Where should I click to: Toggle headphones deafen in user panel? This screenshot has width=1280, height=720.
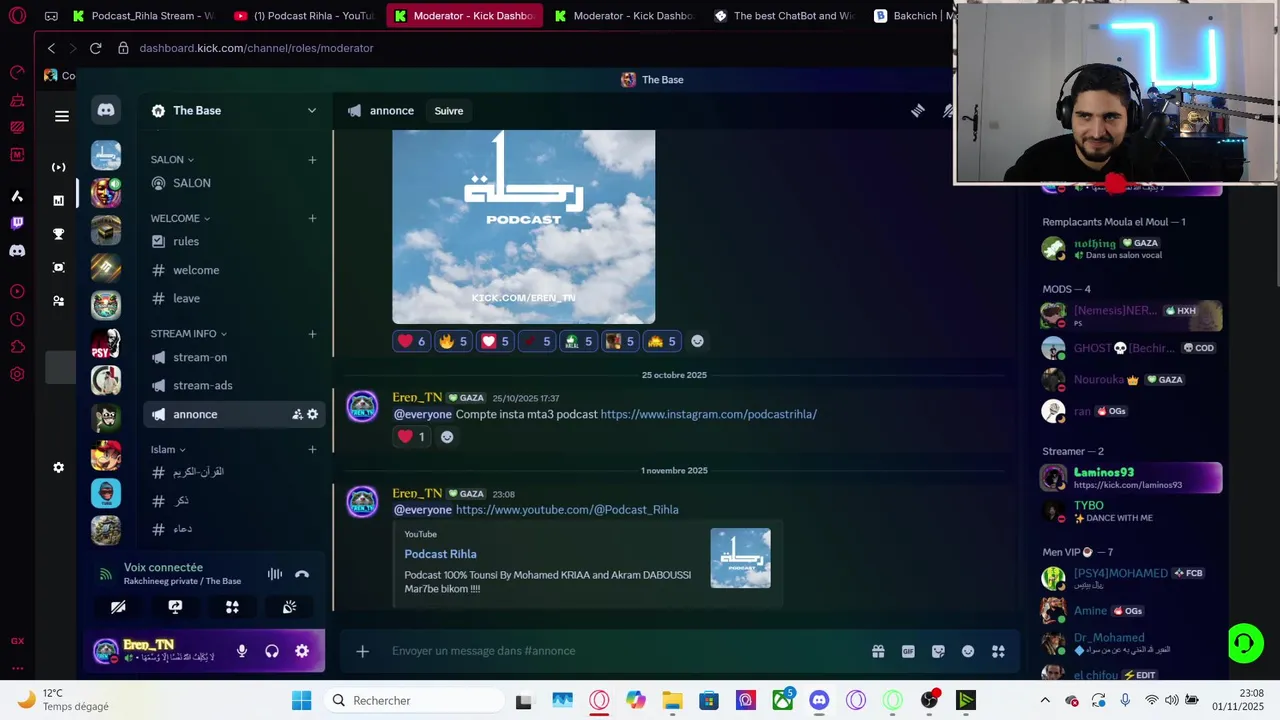pos(271,651)
